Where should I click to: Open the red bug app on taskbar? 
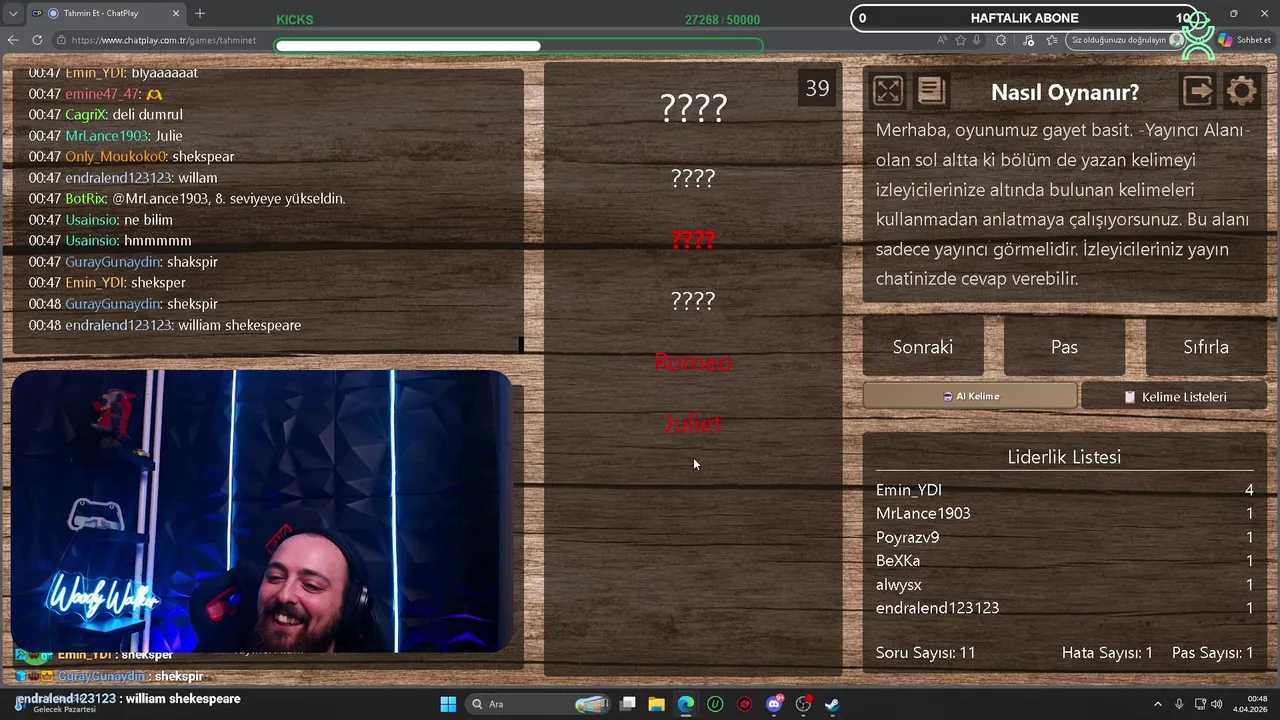[x=744, y=704]
